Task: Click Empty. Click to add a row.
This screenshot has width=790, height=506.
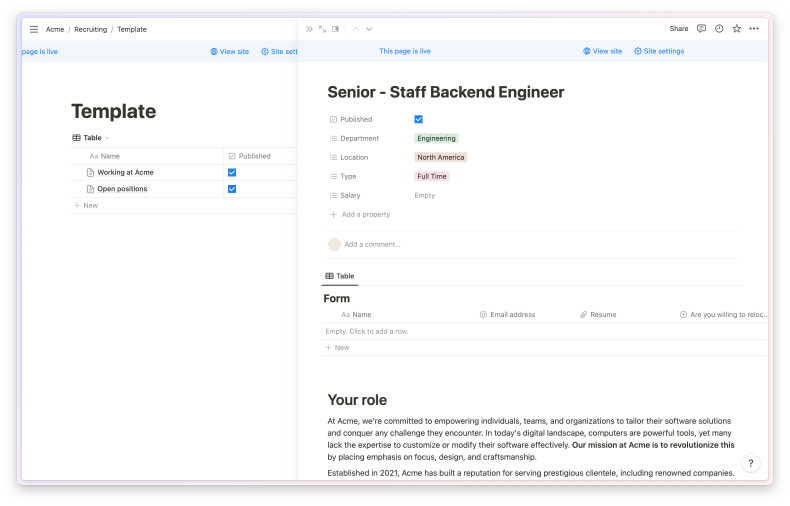Action: 367,332
